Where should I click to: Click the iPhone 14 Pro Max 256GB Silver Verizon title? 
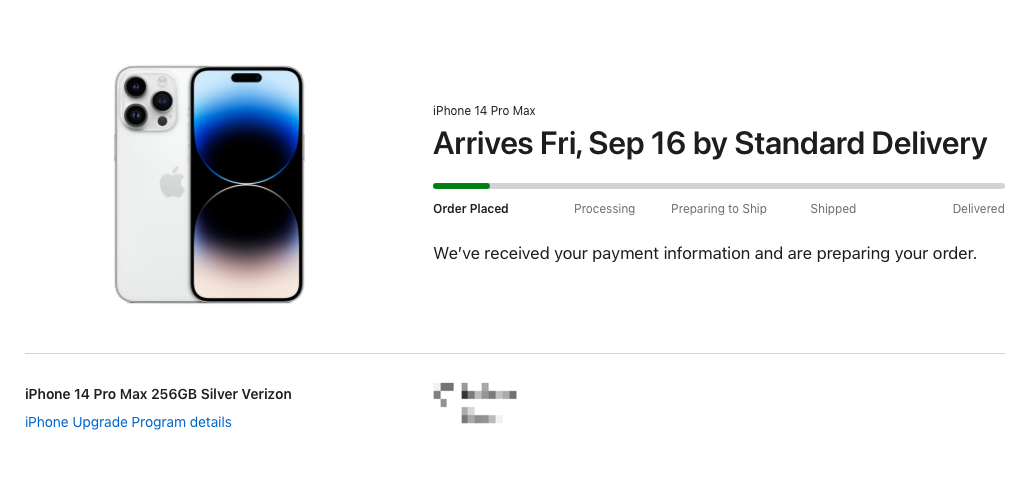158,394
